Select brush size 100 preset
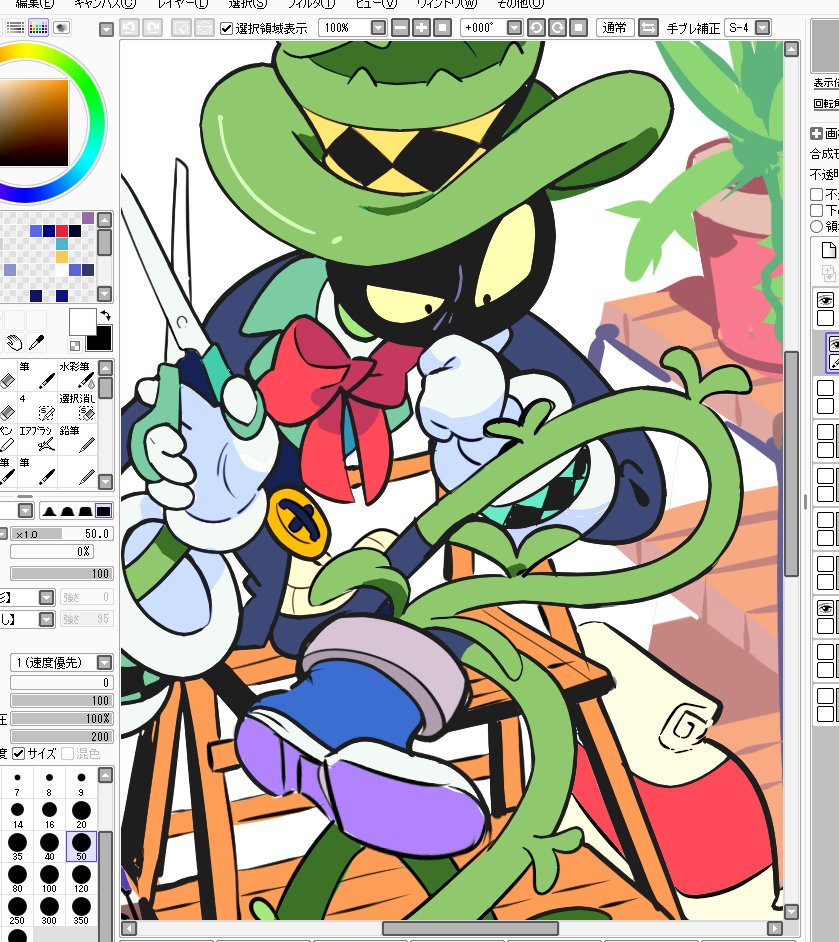Viewport: 839px width, 942px height. (x=49, y=878)
